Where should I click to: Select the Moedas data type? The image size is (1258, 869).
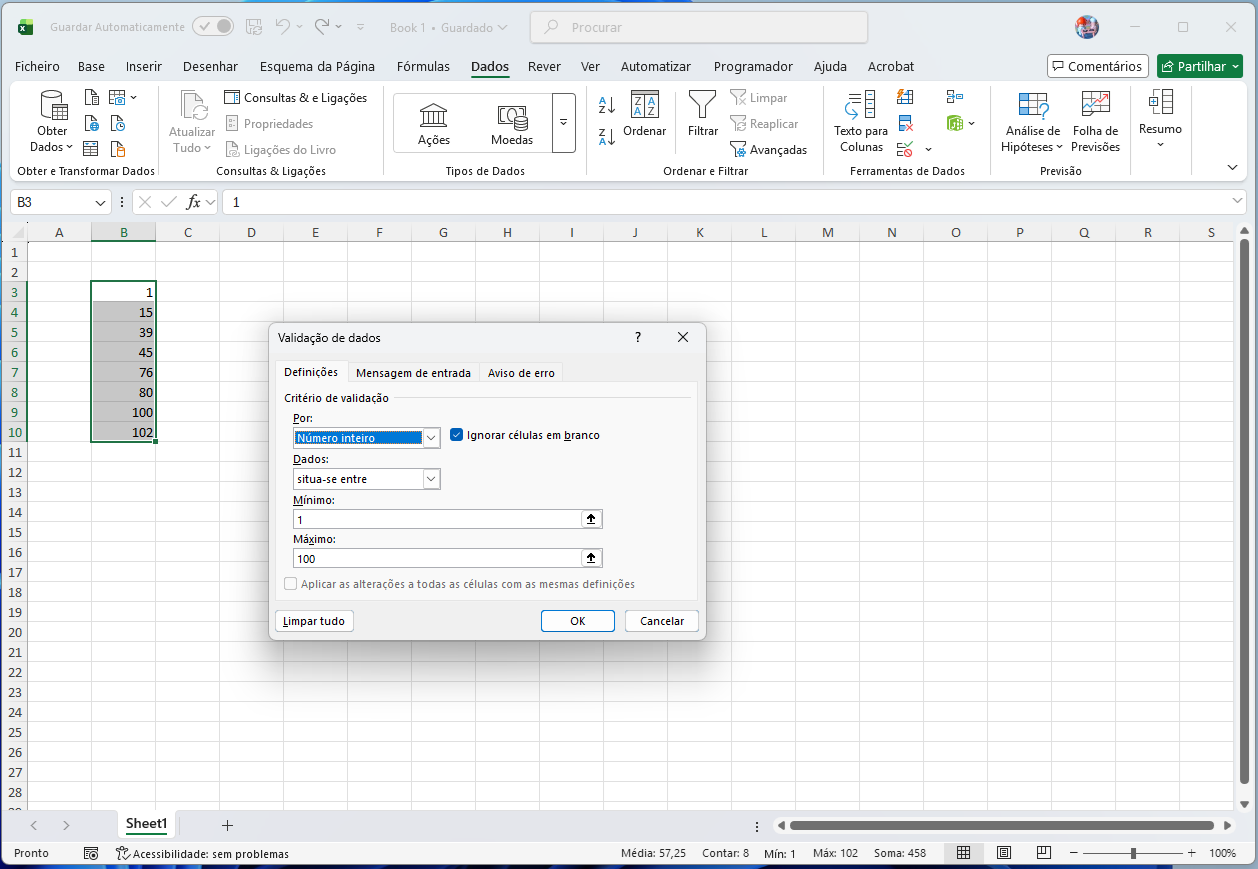512,123
